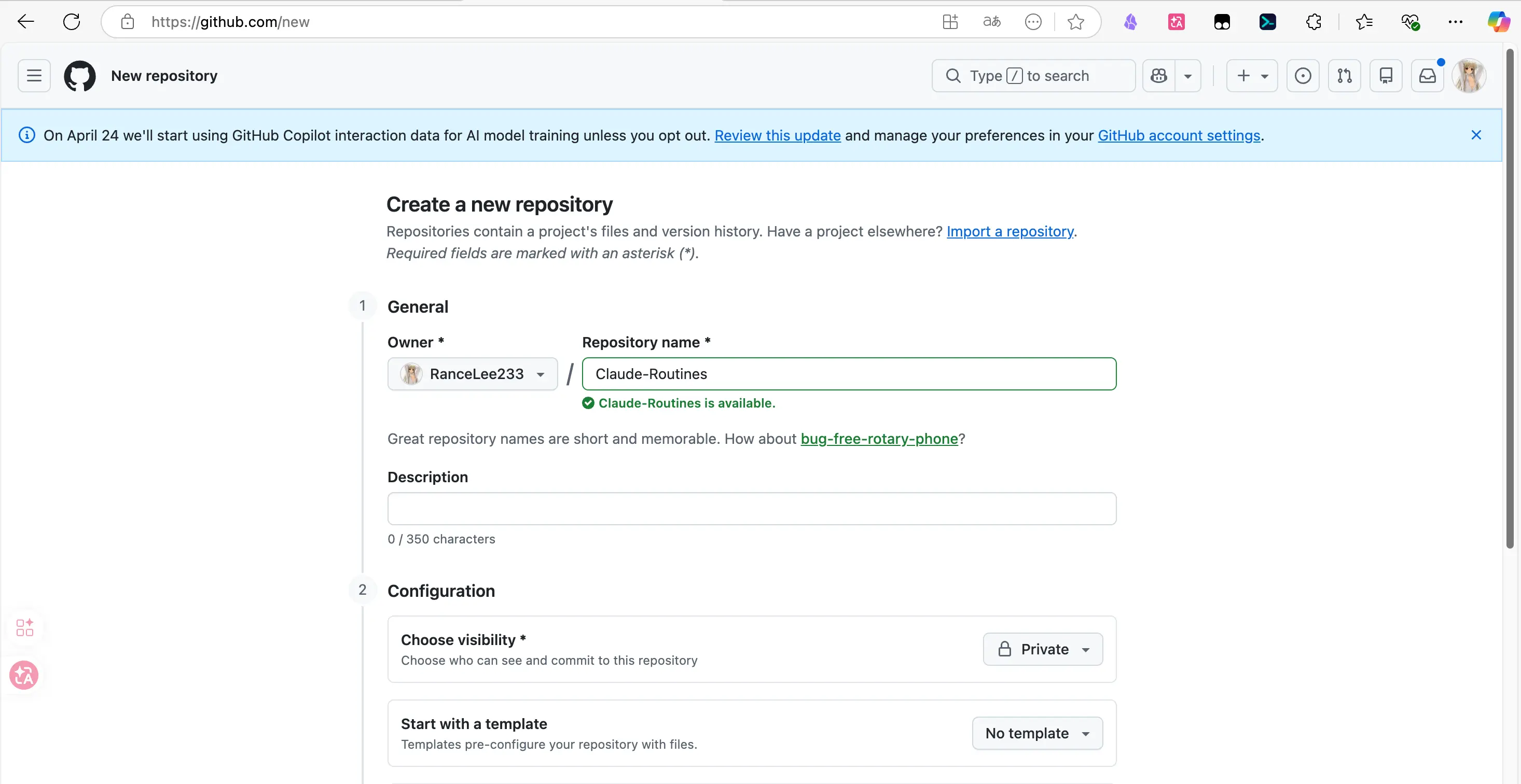Image resolution: width=1521 pixels, height=784 pixels.
Task: Open the Copilot chat icon
Action: [x=1158, y=76]
